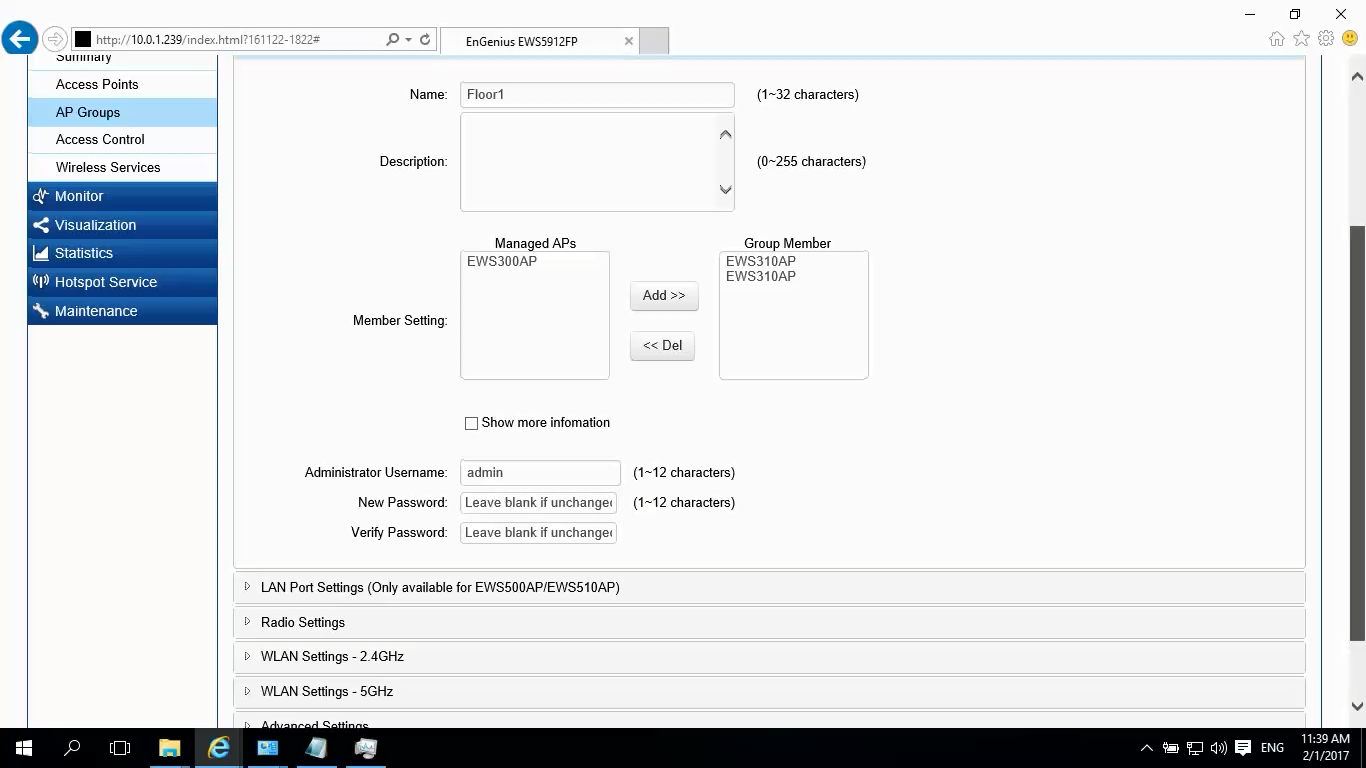Open favorites star icon
Screen dimensions: 1366x768
coord(1301,39)
